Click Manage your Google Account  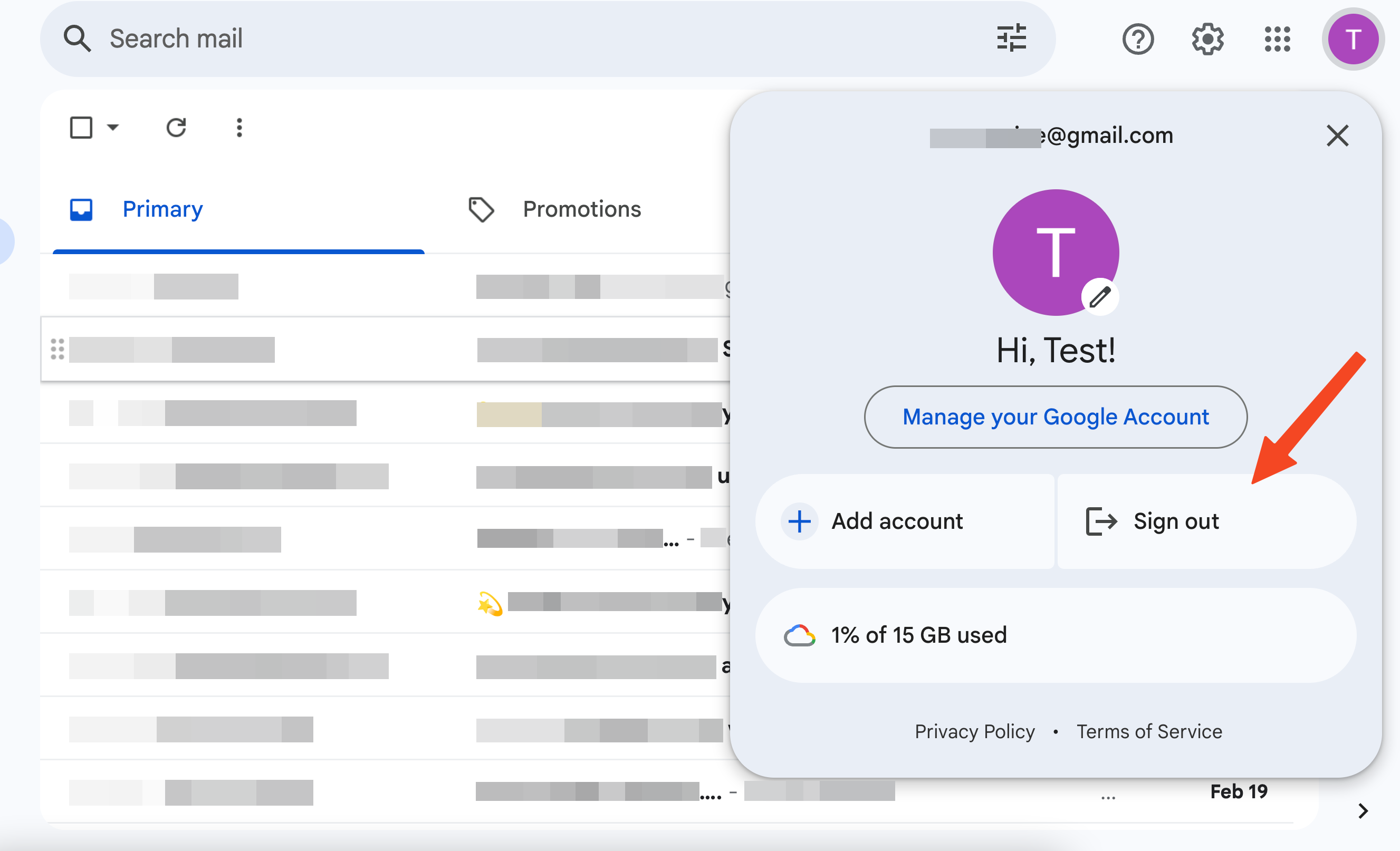pyautogui.click(x=1056, y=417)
